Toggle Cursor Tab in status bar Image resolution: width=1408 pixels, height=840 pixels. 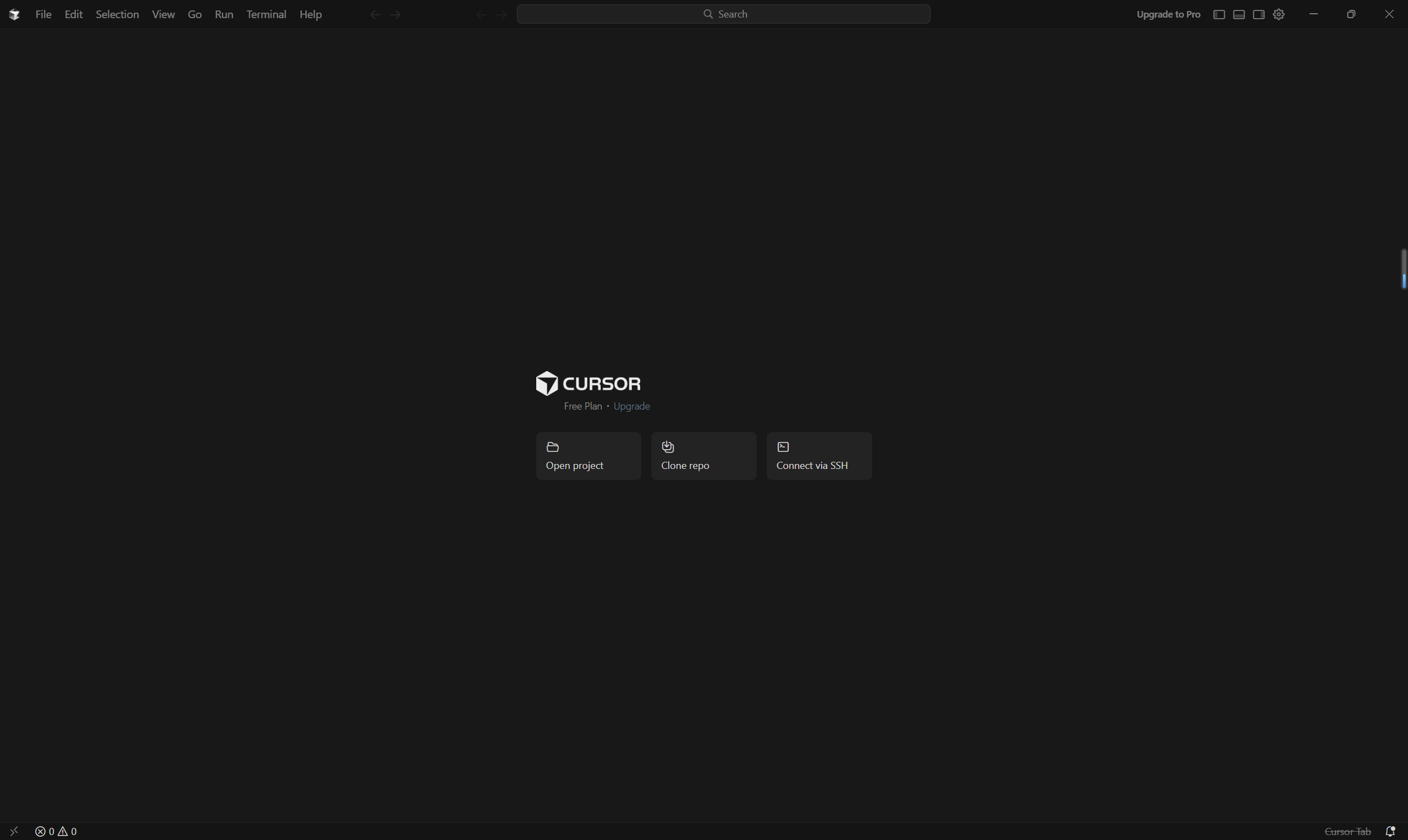coord(1347,831)
